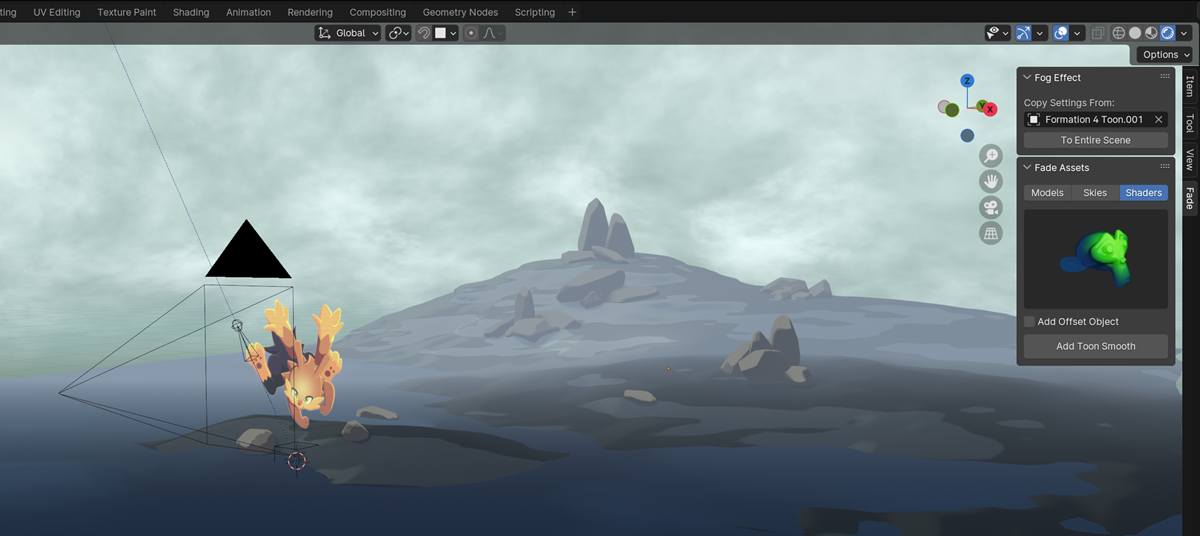Viewport: 1200px width, 536px height.
Task: Click the selectability and visibility eye icon
Action: pyautogui.click(x=993, y=33)
